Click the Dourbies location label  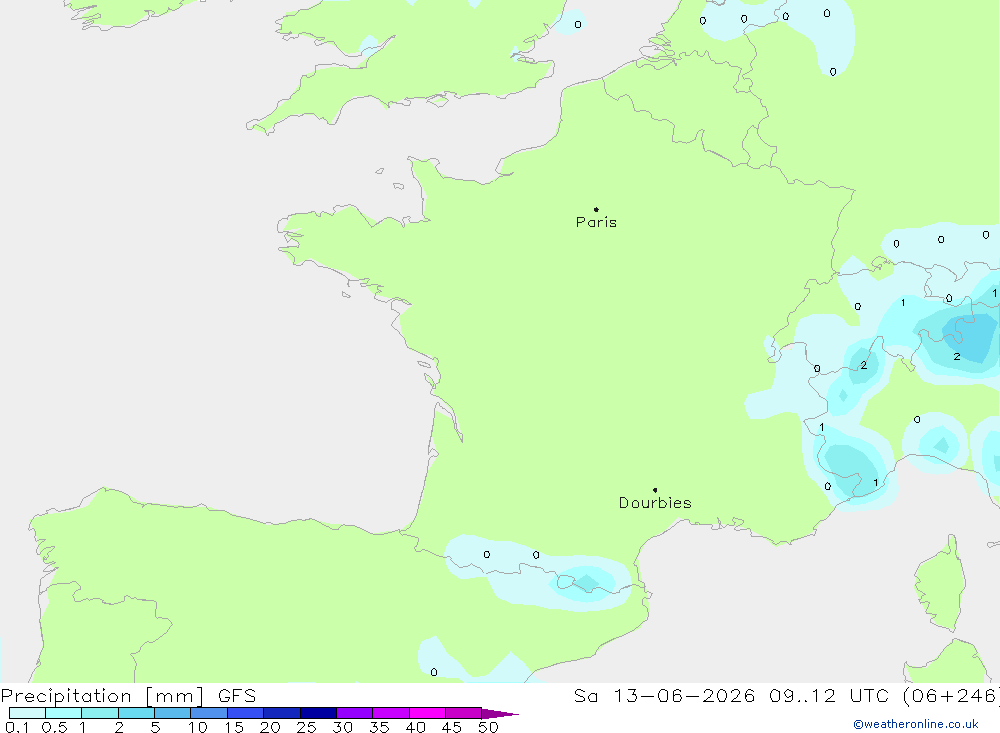point(655,503)
